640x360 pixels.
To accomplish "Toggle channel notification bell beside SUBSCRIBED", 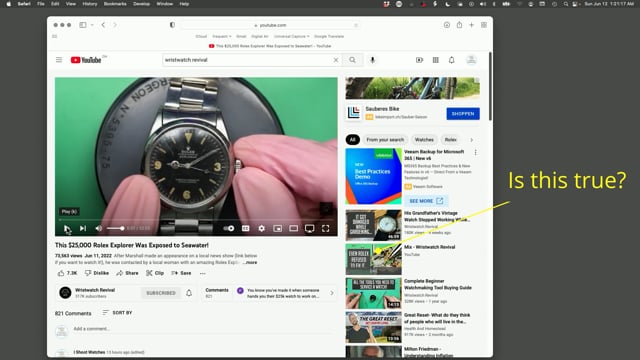I will click(189, 293).
